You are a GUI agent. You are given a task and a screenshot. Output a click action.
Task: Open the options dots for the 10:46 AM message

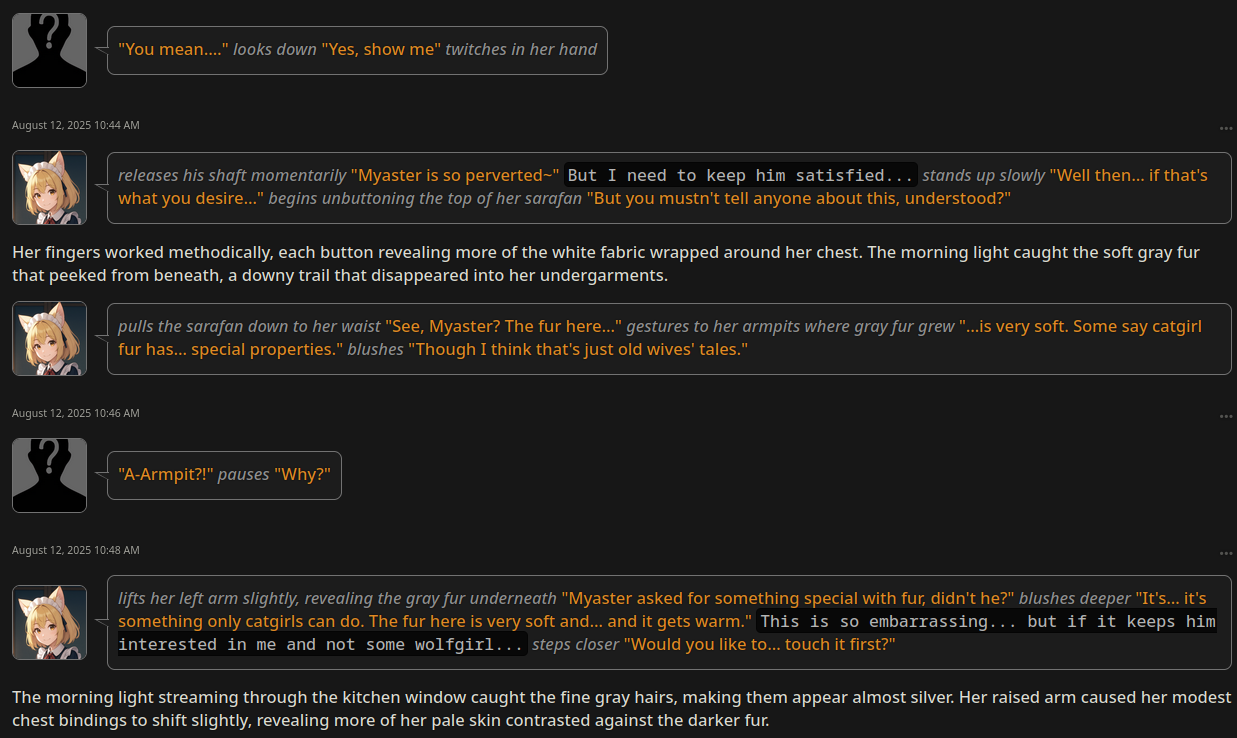pyautogui.click(x=1226, y=416)
